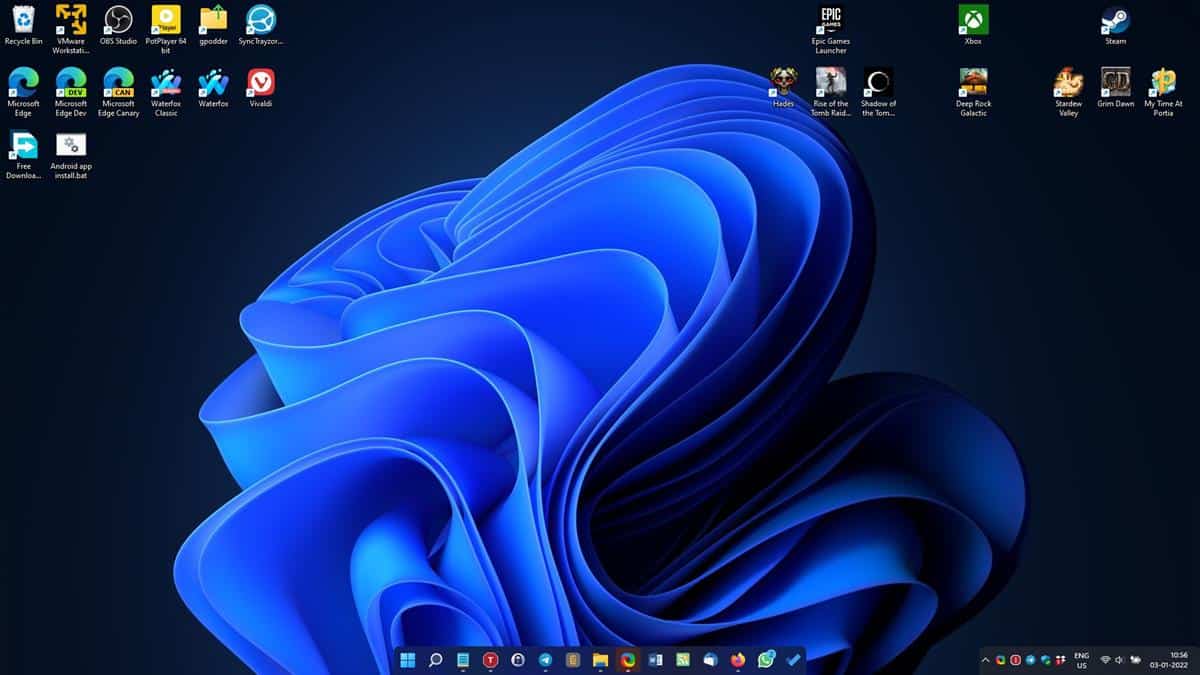
Task: Click the Telegram icon in system tray
Action: click(1030, 660)
